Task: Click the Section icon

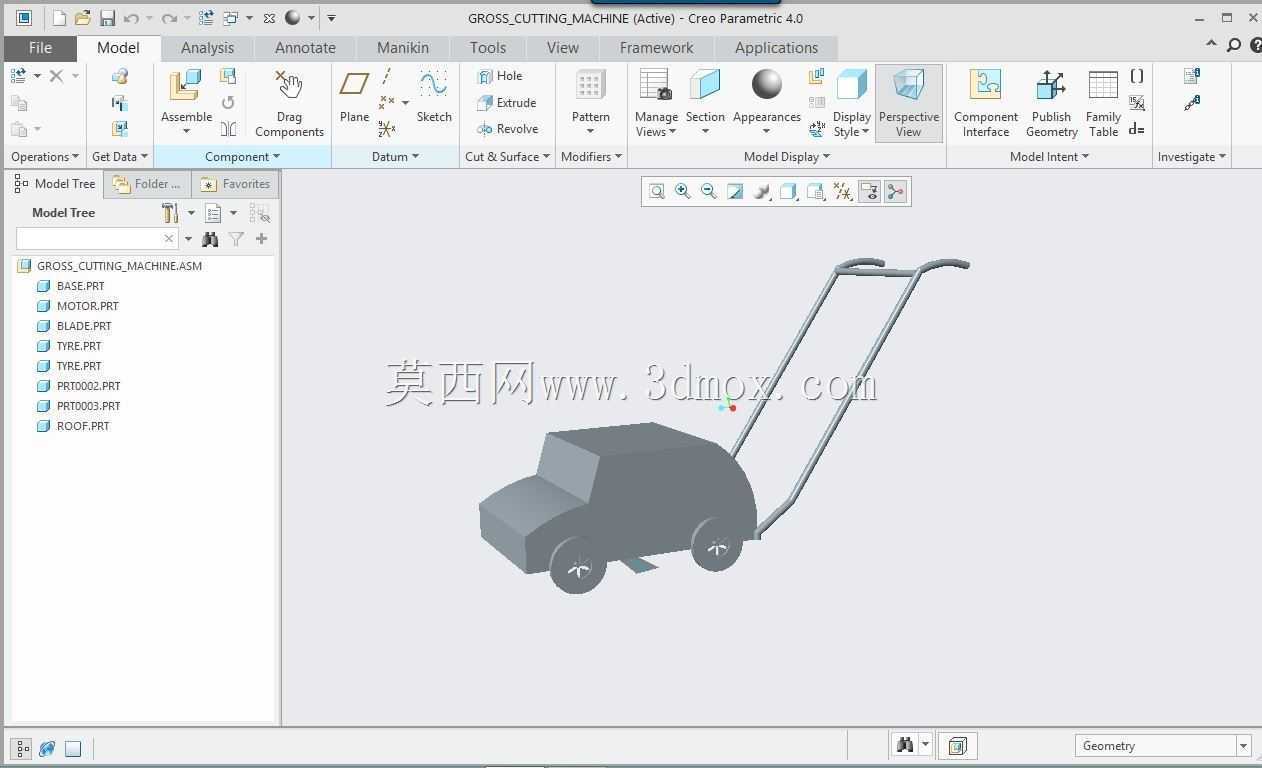Action: click(705, 85)
